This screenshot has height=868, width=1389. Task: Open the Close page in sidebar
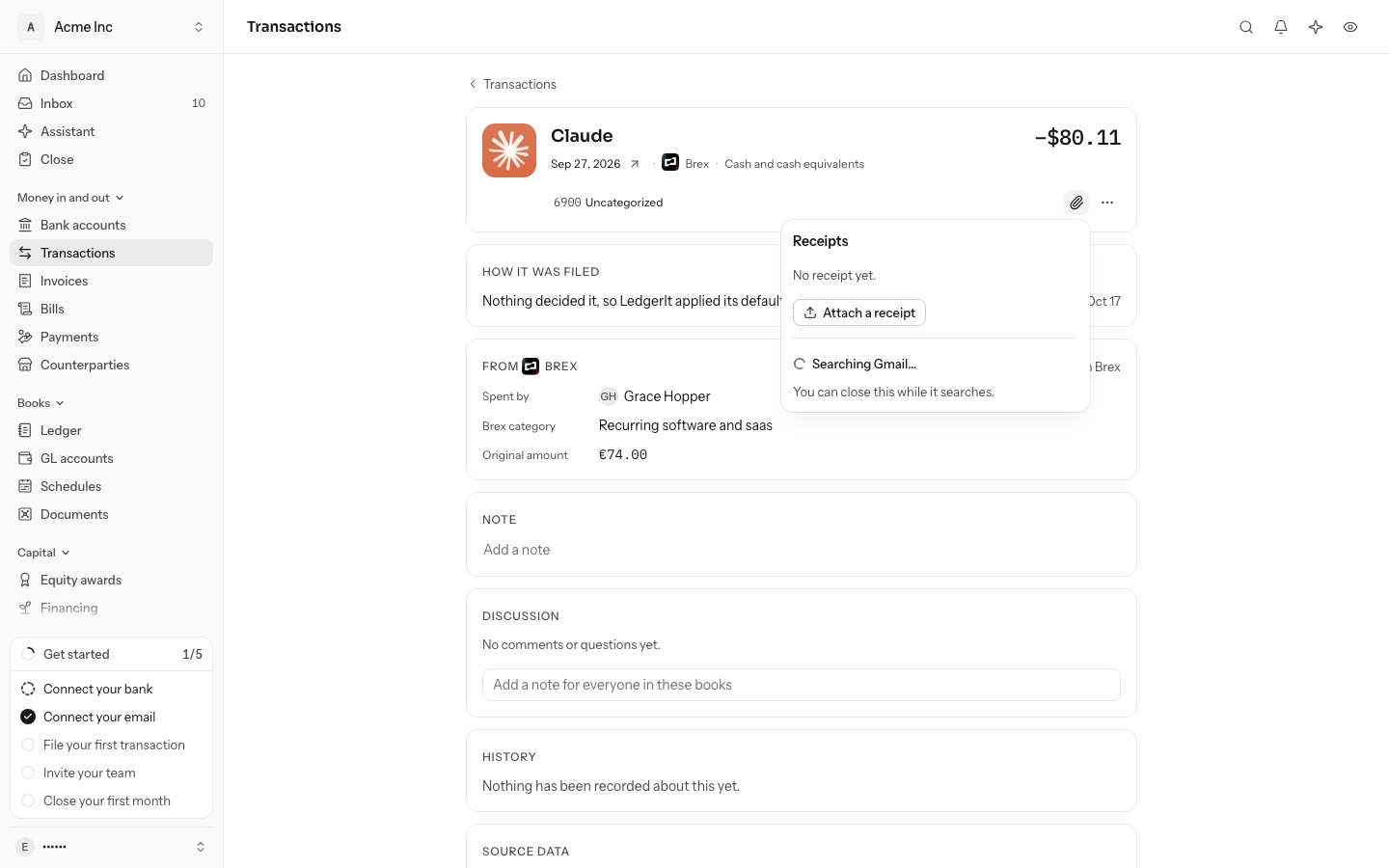pyautogui.click(x=112, y=159)
